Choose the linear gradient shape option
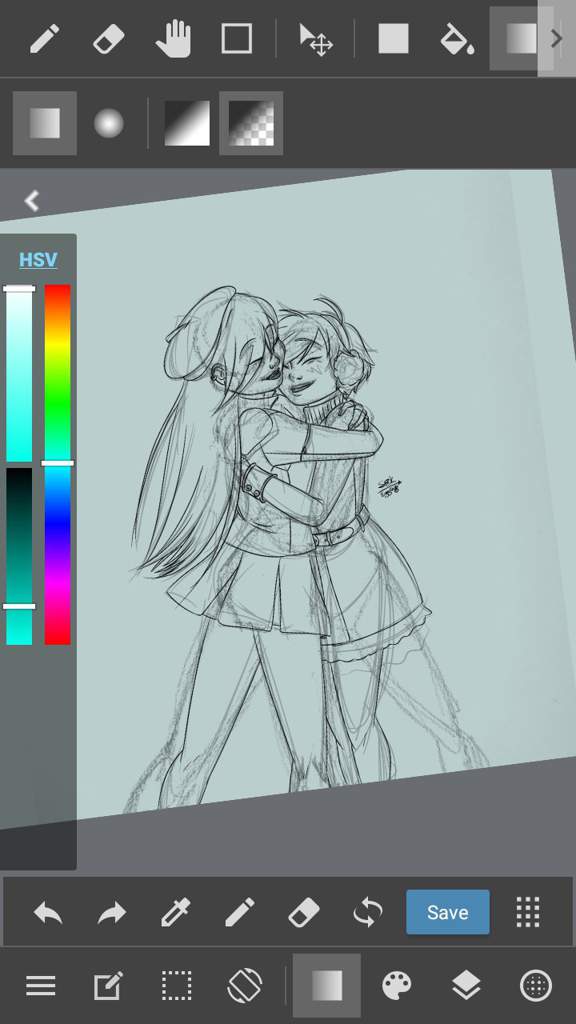Screen dimensions: 576x1024 point(44,123)
